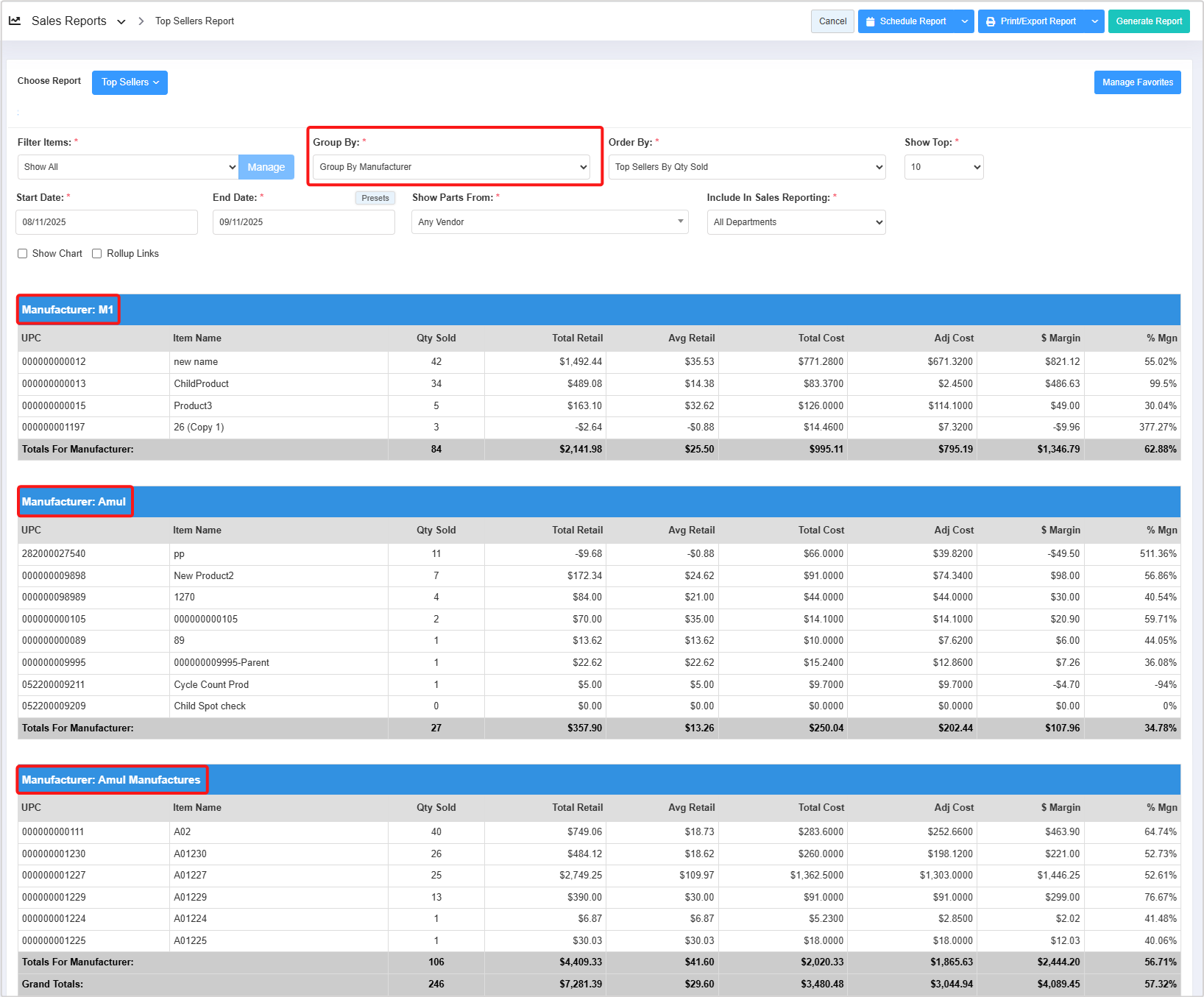Viewport: 1204px width, 997px height.
Task: Change the Show Top value selector
Action: point(943,167)
